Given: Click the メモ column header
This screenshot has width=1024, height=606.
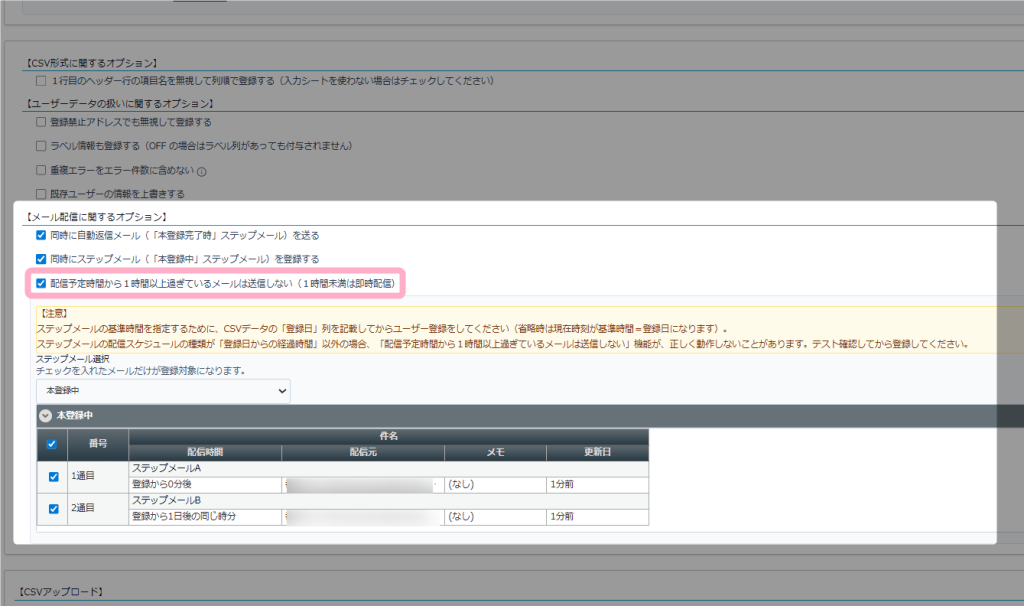Looking at the screenshot, I should [x=495, y=452].
